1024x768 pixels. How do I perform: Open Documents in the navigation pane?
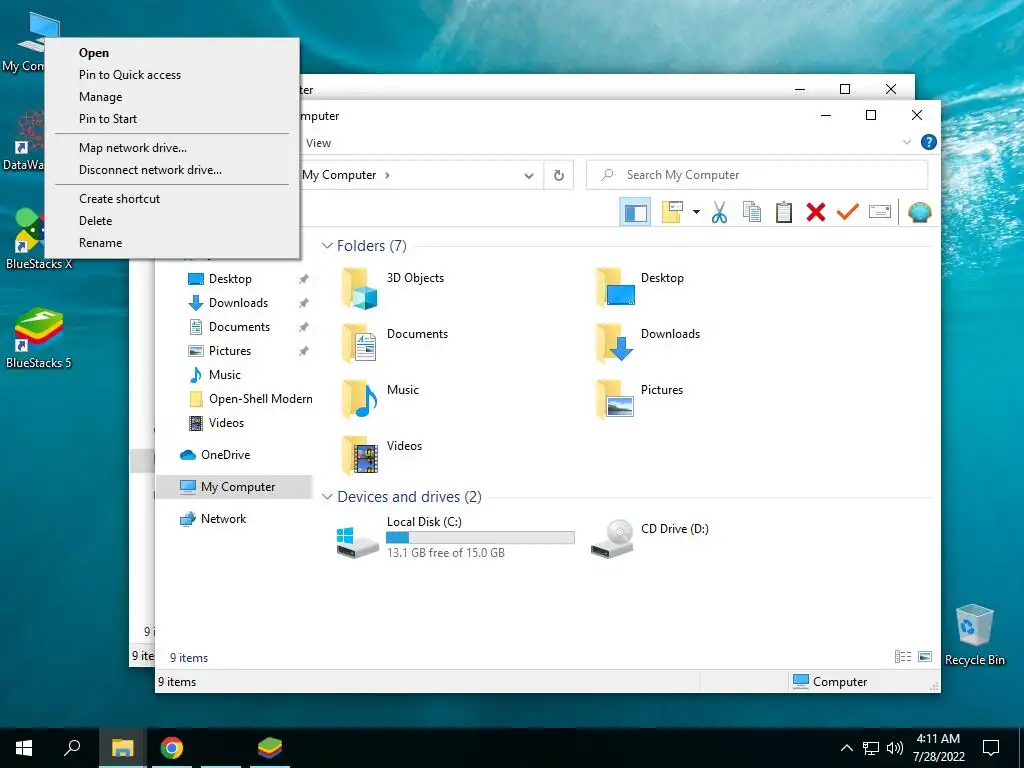pyautogui.click(x=239, y=327)
